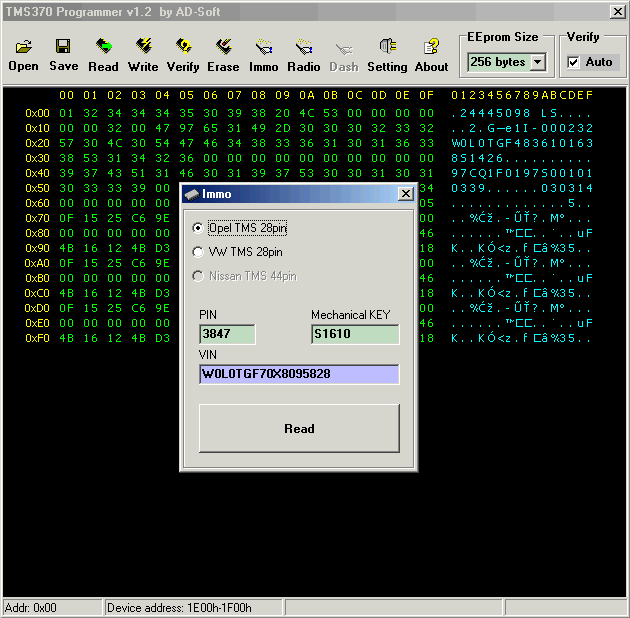Expand the EEprom Size dropdown arrow

tap(537, 62)
